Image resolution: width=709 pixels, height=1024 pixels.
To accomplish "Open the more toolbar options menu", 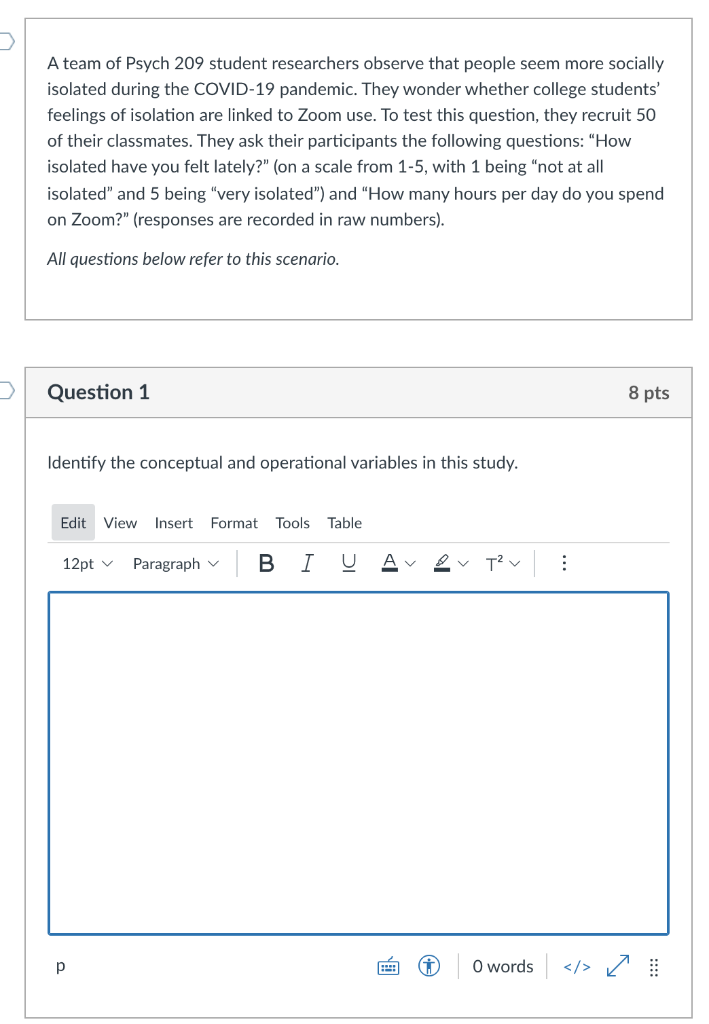I will (x=564, y=562).
